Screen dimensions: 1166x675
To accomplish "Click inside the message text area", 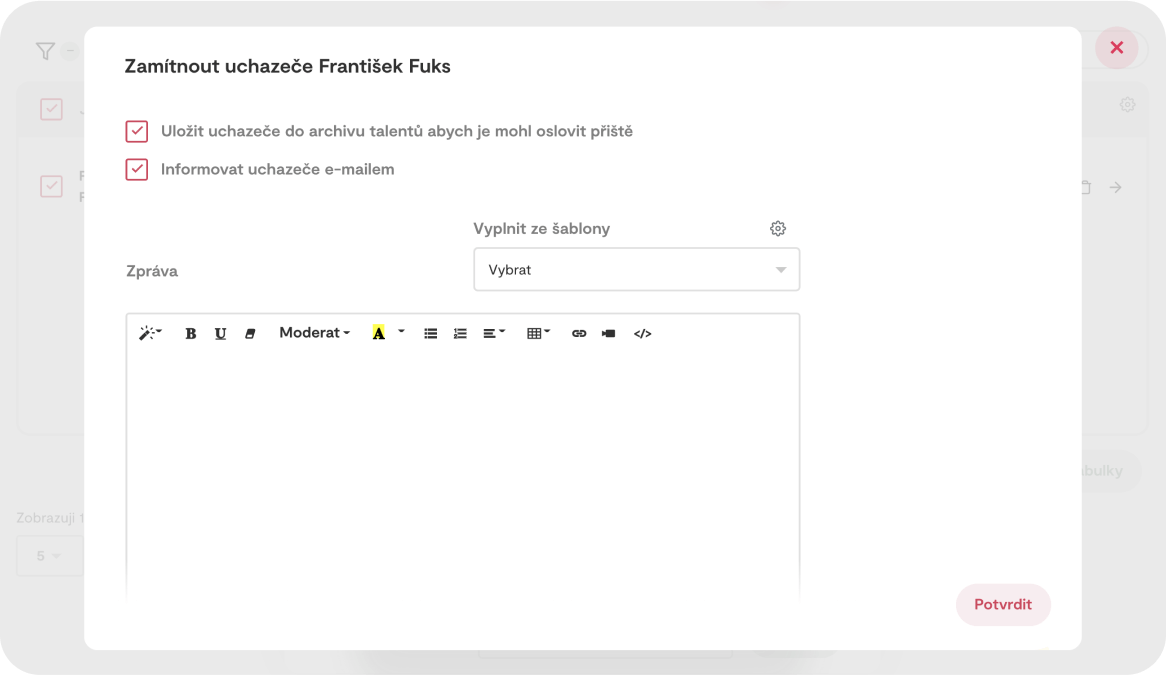I will tap(462, 470).
